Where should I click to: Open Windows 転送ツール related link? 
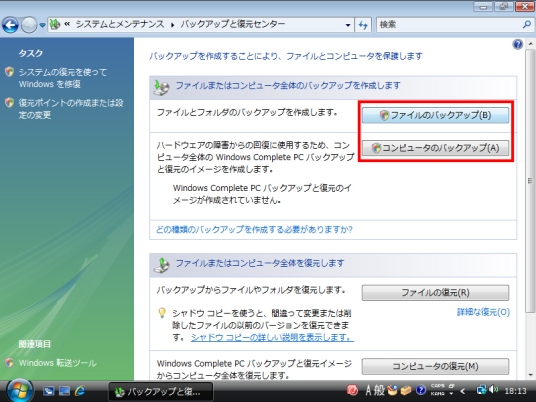[x=57, y=363]
